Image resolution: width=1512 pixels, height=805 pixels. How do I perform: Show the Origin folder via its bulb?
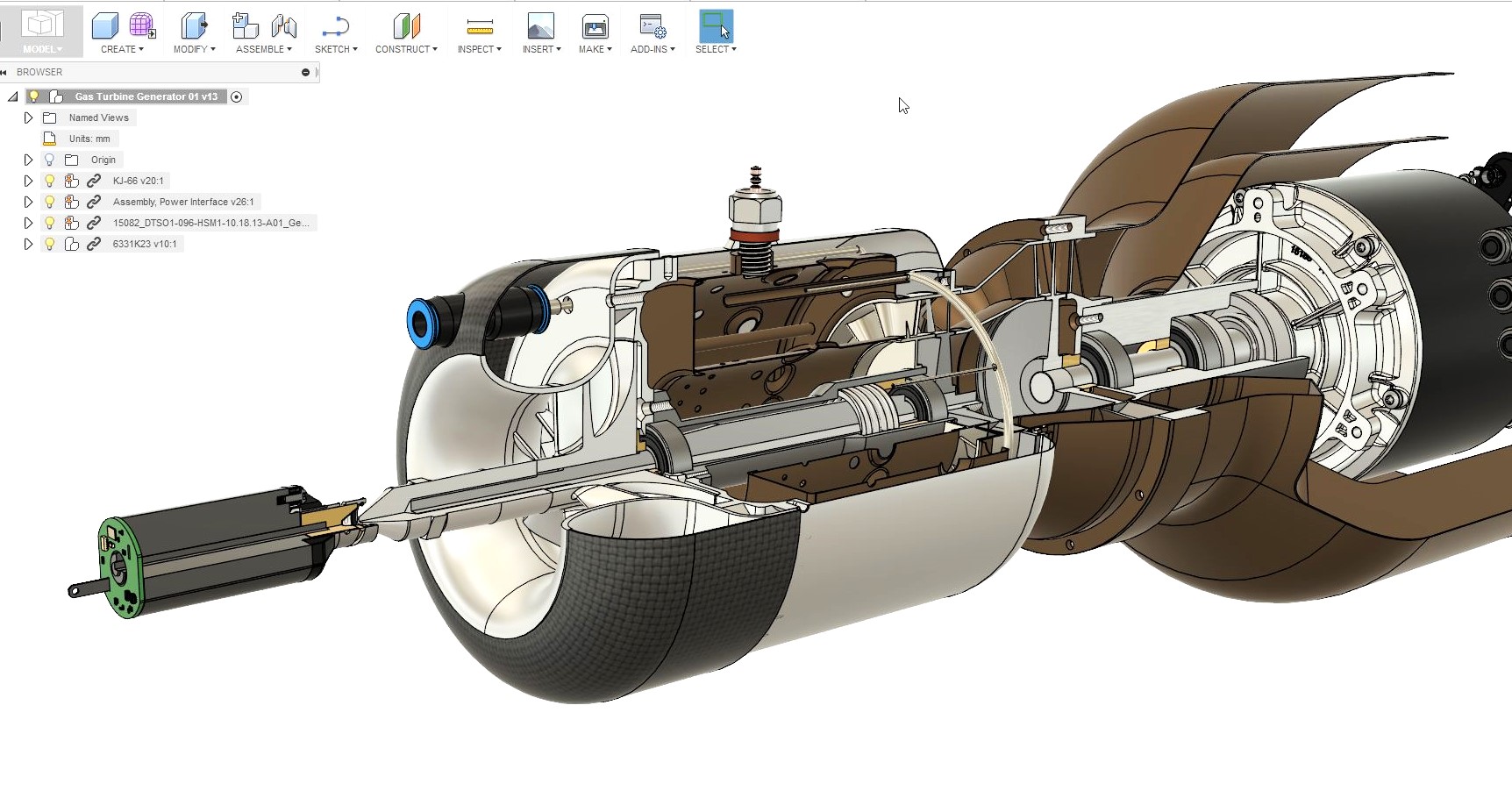(50, 160)
